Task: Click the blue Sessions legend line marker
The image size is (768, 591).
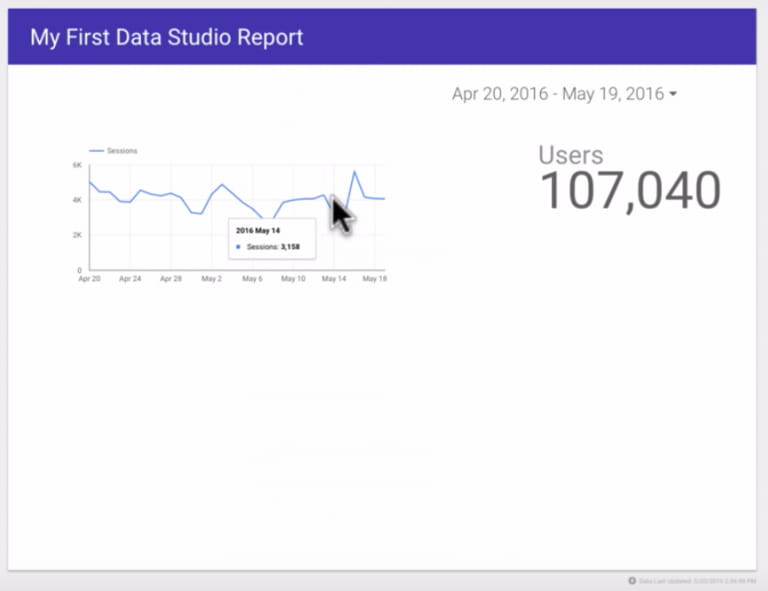Action: pos(96,151)
